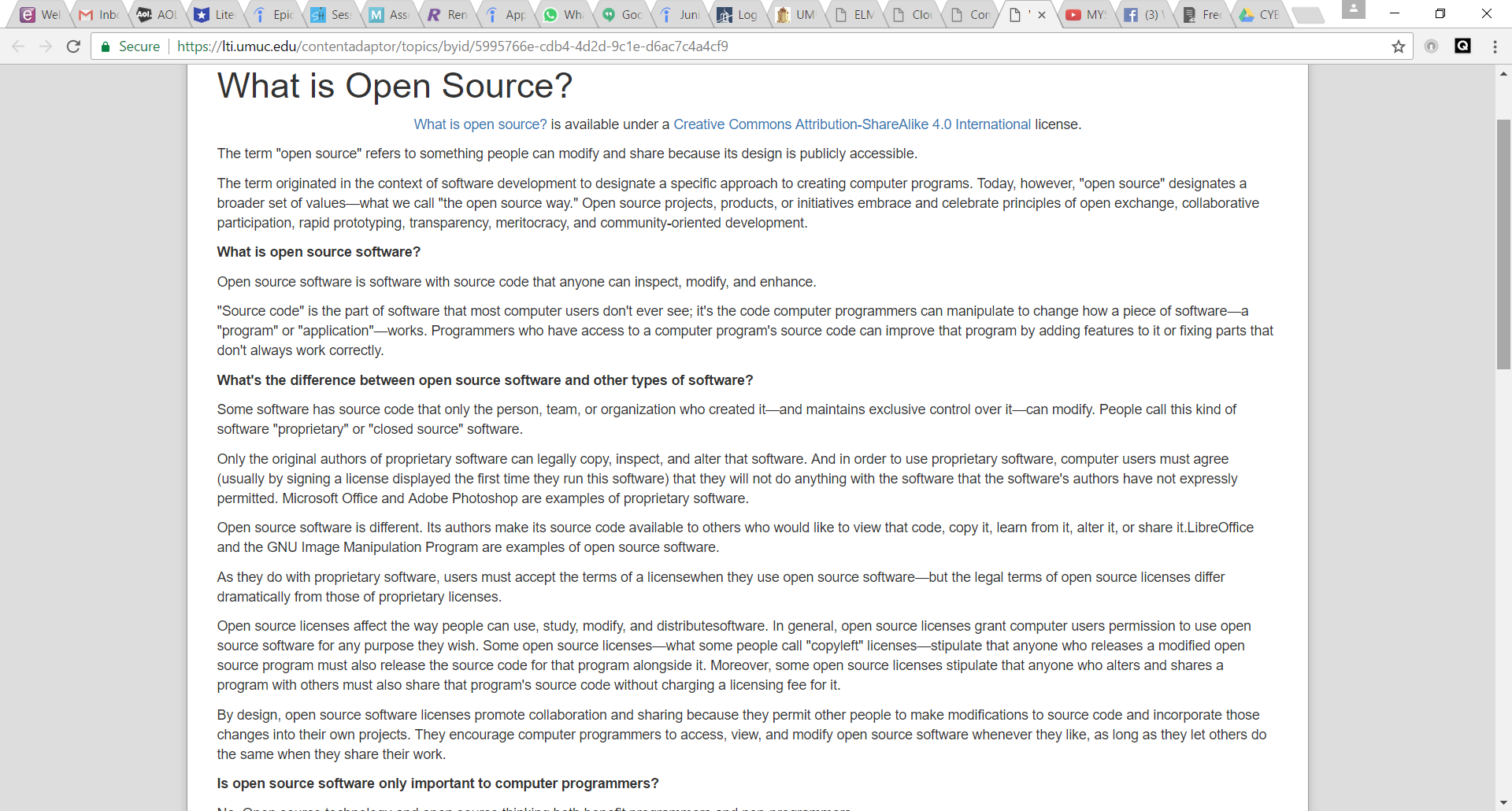Click the black Q extension icon

1462,46
